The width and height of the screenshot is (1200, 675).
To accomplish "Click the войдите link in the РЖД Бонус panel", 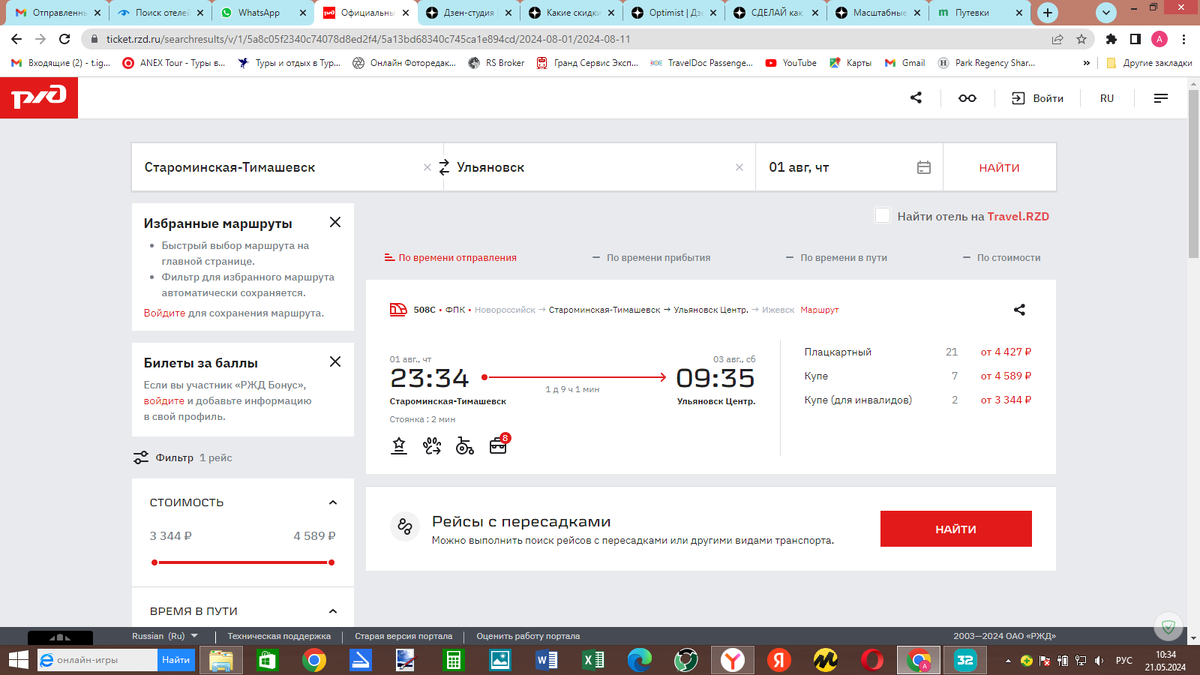I will (x=164, y=400).
